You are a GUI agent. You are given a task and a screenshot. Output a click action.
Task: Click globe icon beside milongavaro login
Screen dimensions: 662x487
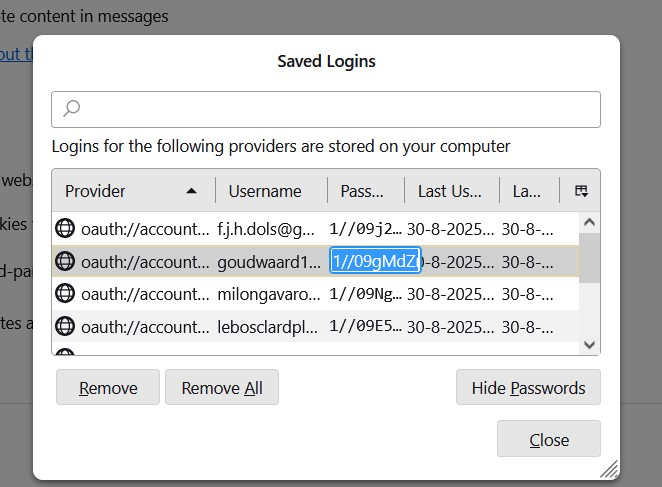click(65, 293)
